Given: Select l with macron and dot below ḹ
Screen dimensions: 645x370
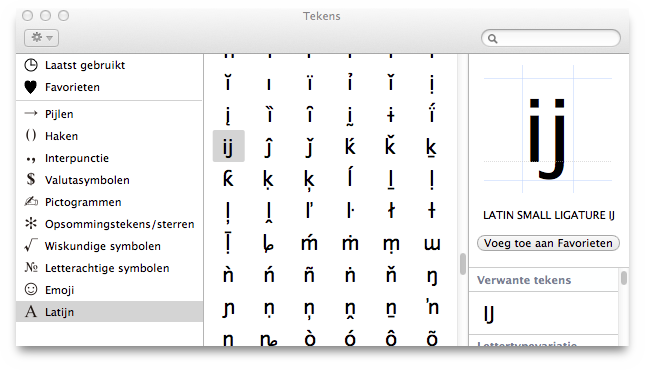Looking at the screenshot, I should pyautogui.click(x=228, y=243).
